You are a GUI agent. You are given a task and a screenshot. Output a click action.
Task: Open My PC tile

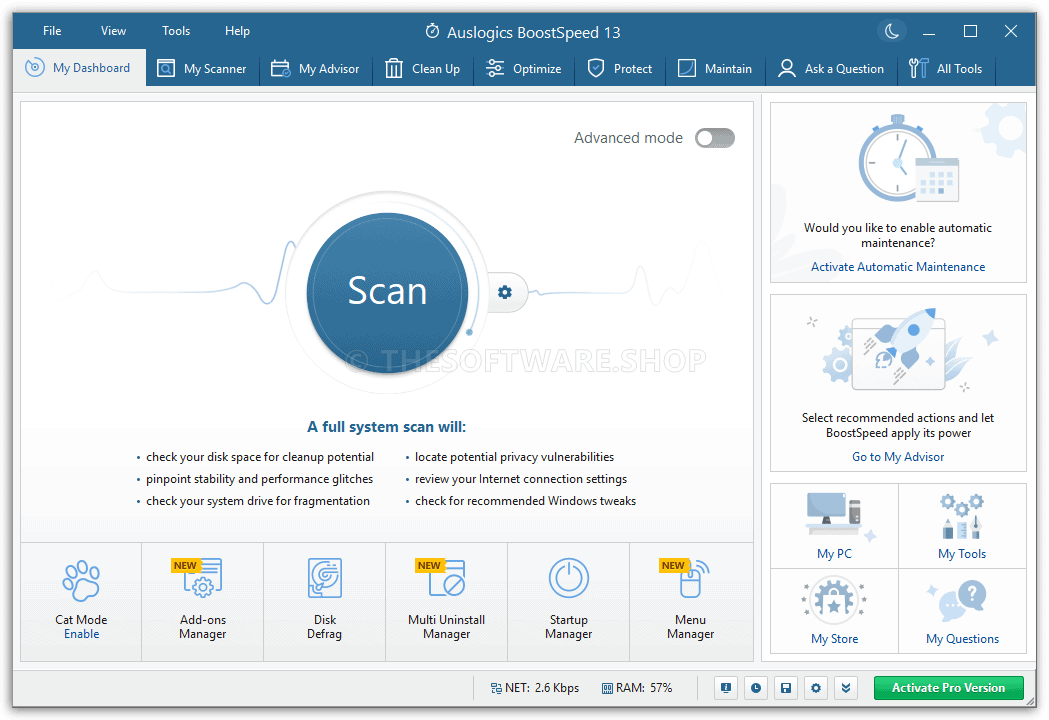(834, 526)
